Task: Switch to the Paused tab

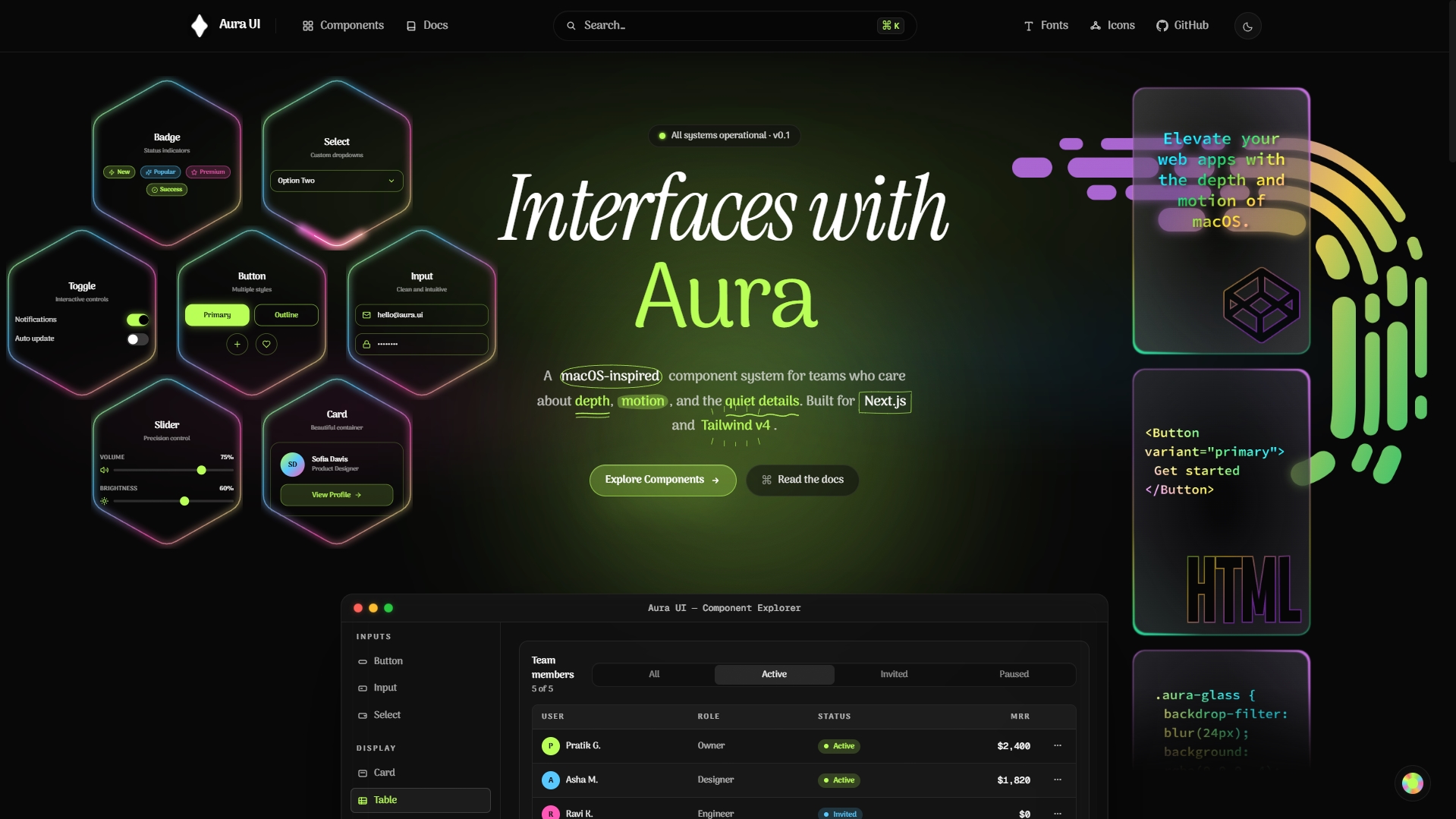Action: (x=1014, y=675)
